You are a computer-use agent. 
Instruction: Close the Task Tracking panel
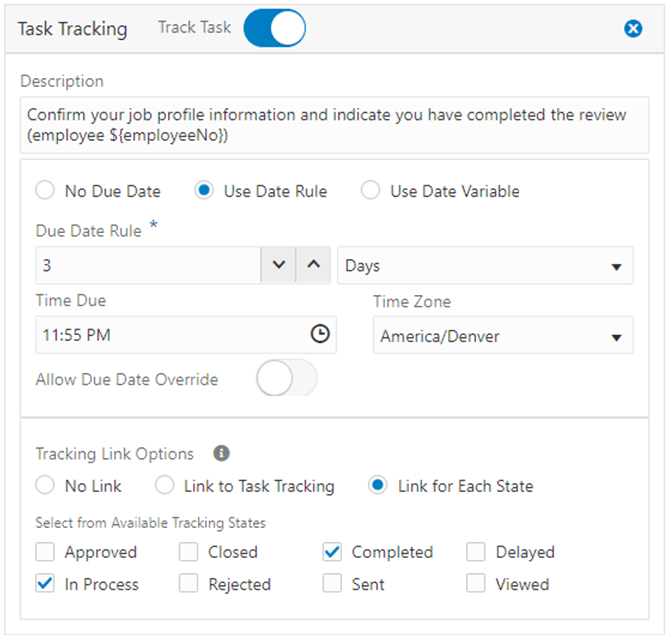[633, 28]
